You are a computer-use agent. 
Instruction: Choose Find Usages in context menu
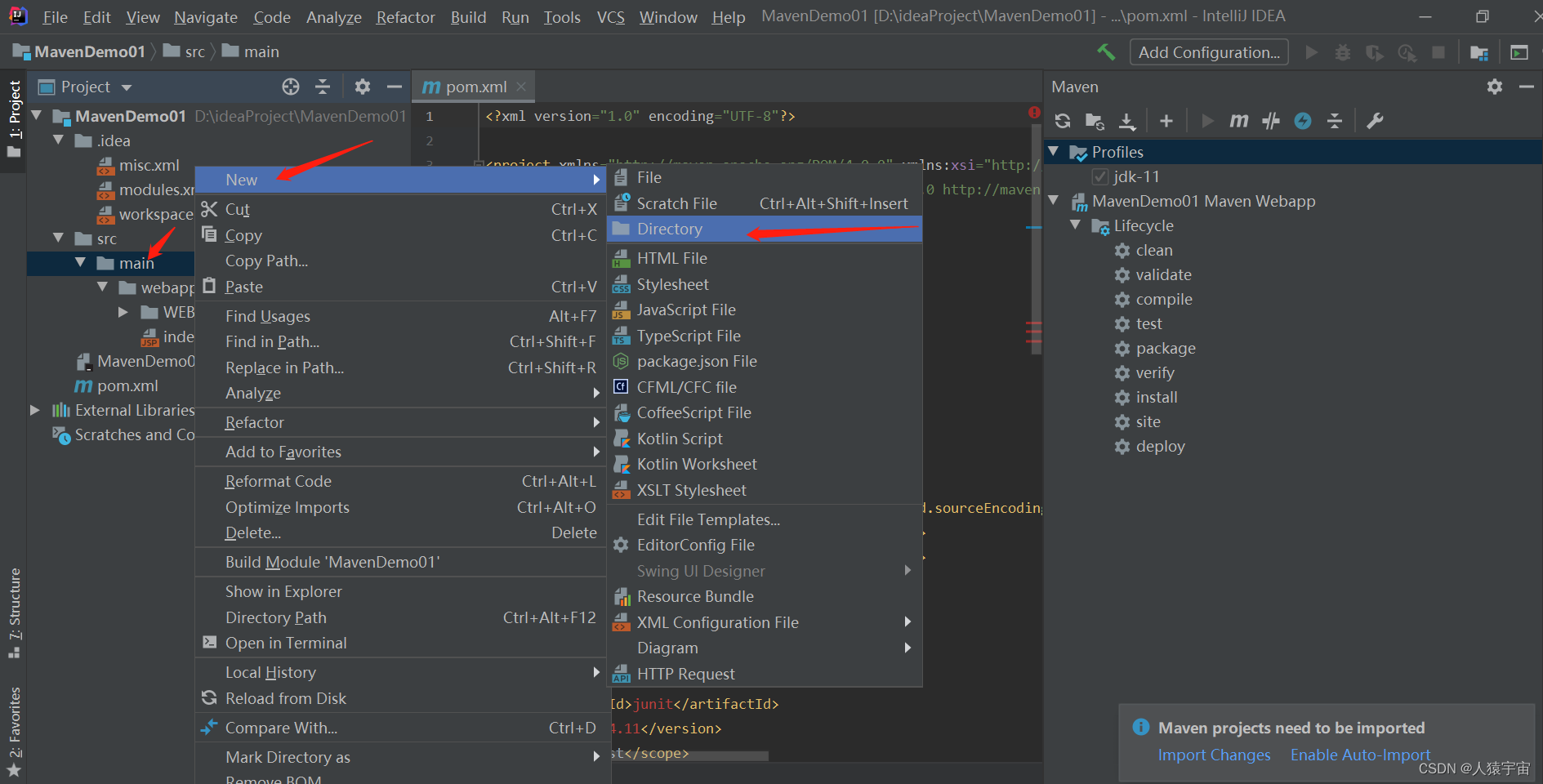point(400,317)
